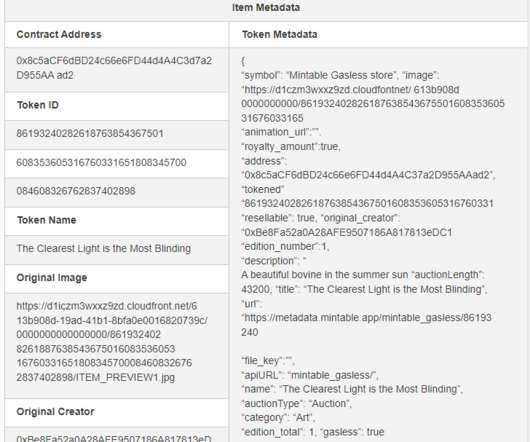Click the animation_url line in metadata

click(x=281, y=132)
